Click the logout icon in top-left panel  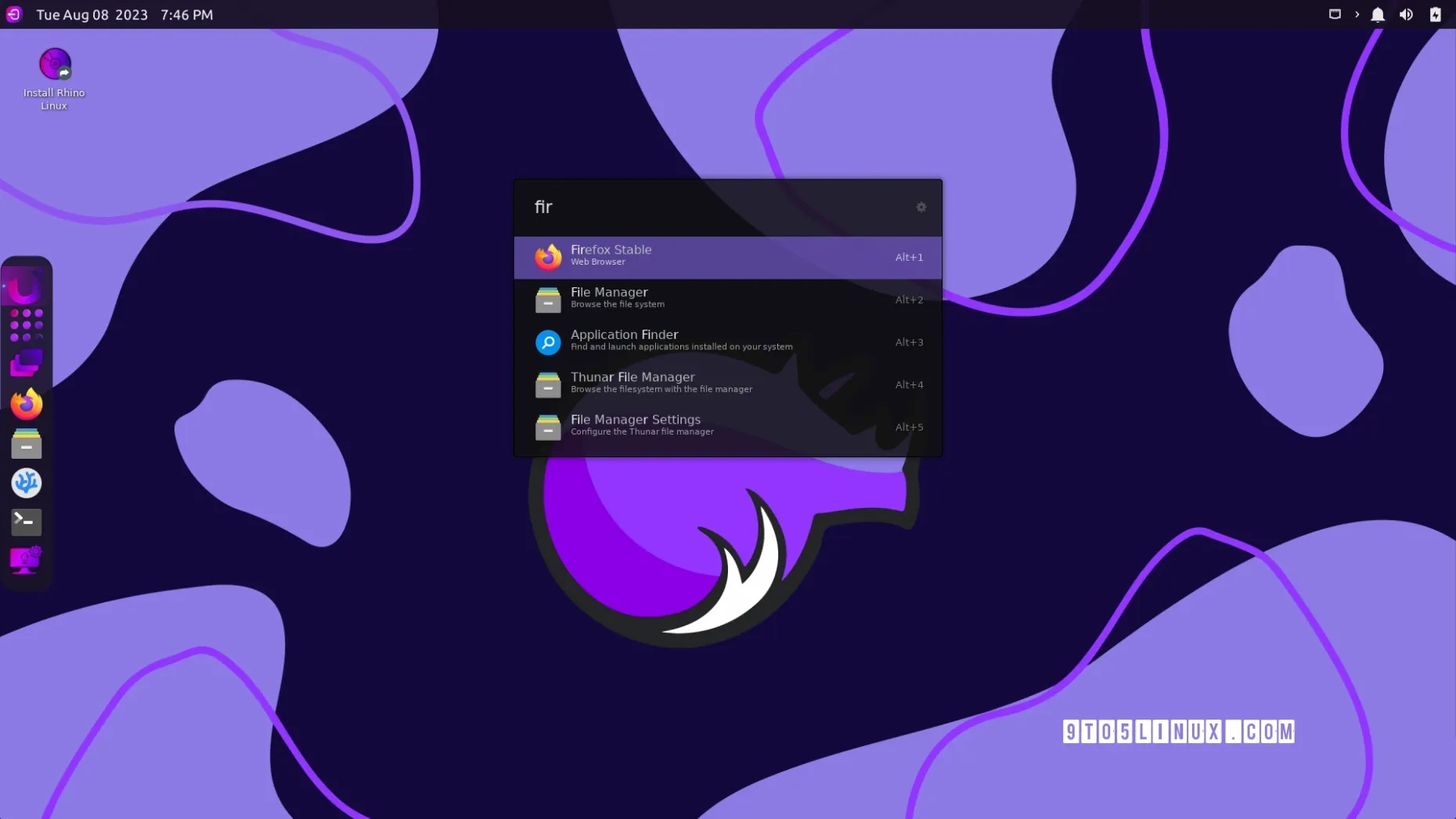pyautogui.click(x=14, y=14)
